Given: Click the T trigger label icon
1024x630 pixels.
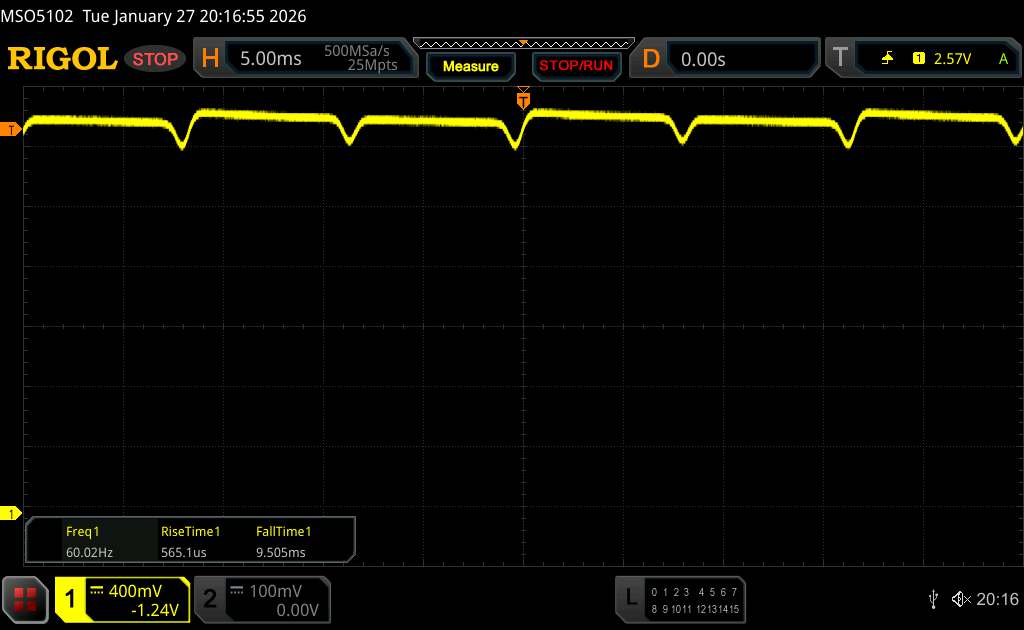Looking at the screenshot, I should click(x=838, y=59).
